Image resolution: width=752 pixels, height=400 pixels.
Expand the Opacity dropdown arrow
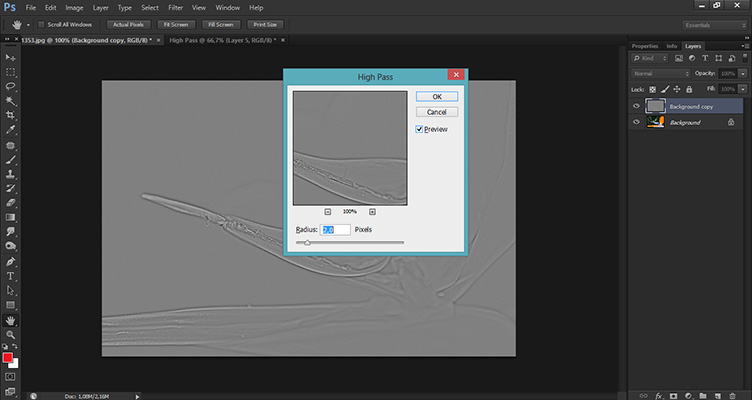[x=743, y=74]
